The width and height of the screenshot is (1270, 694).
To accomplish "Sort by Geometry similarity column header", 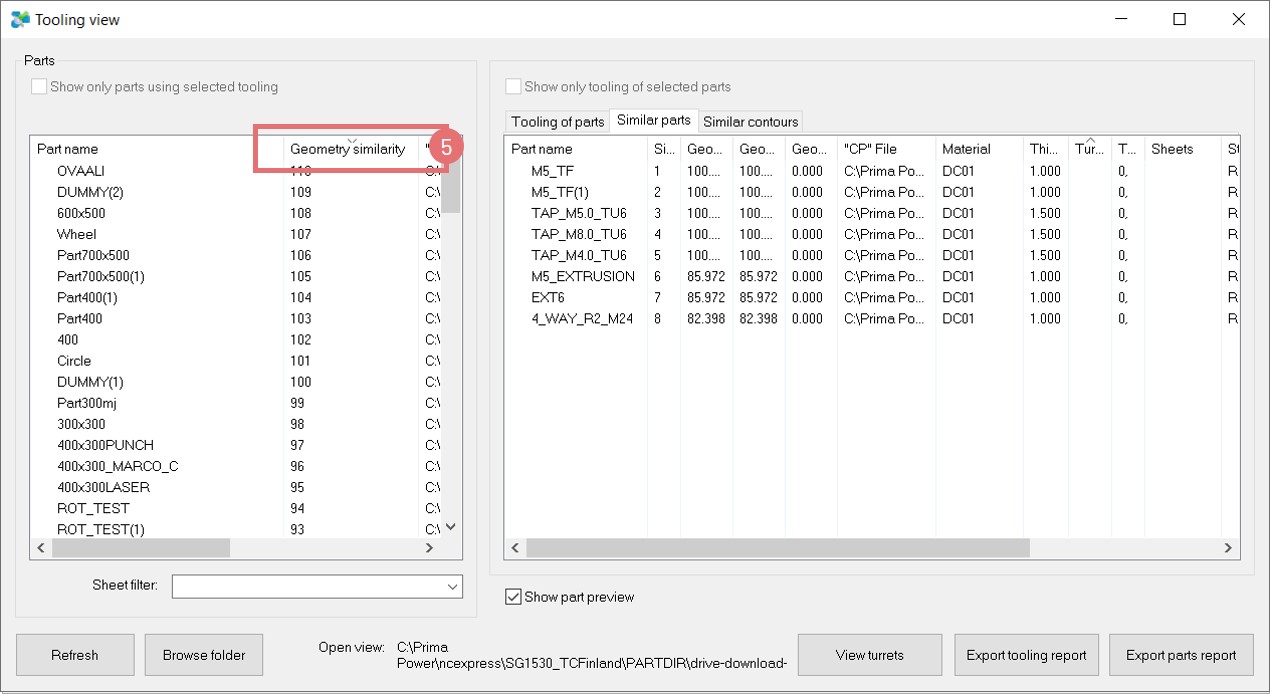I will click(x=347, y=149).
